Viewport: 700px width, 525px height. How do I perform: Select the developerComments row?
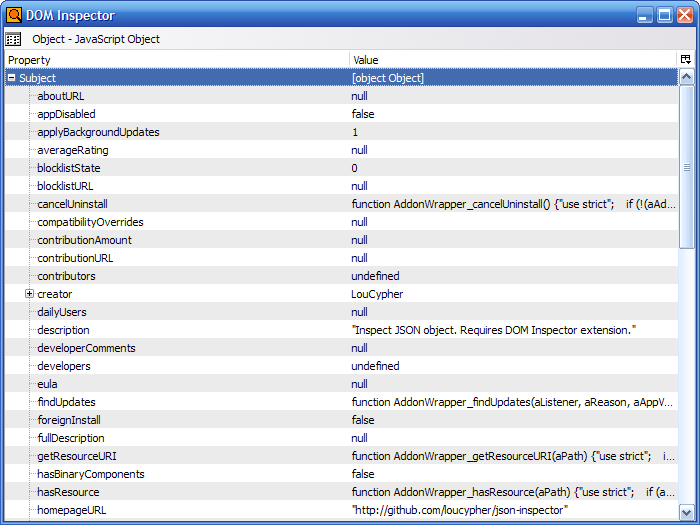342,348
